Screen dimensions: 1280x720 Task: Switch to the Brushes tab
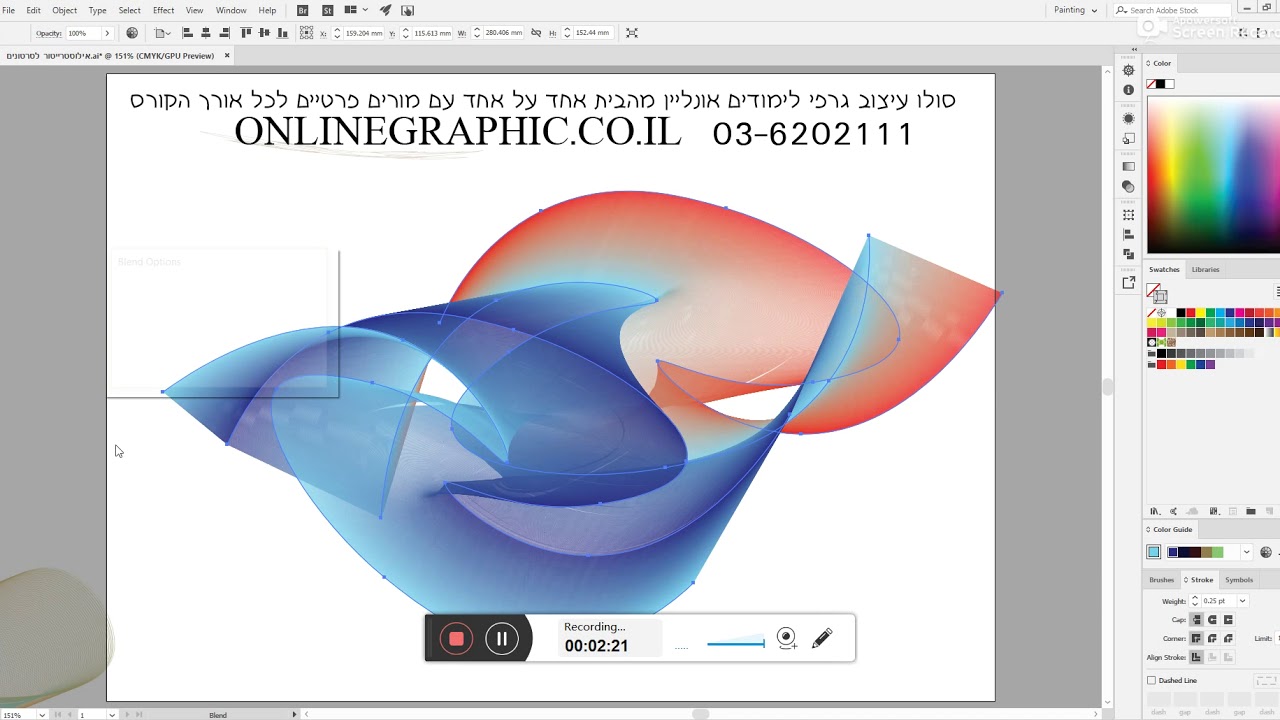[x=1161, y=580]
